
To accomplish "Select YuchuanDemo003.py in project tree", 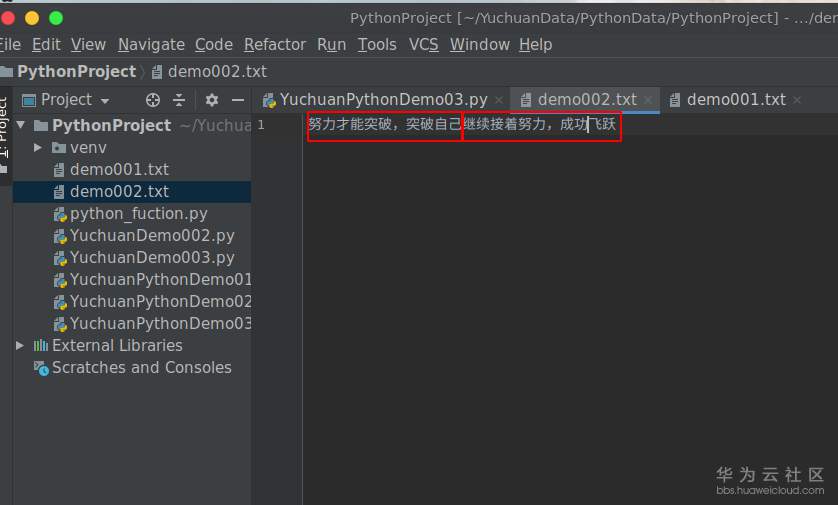I will pos(152,258).
